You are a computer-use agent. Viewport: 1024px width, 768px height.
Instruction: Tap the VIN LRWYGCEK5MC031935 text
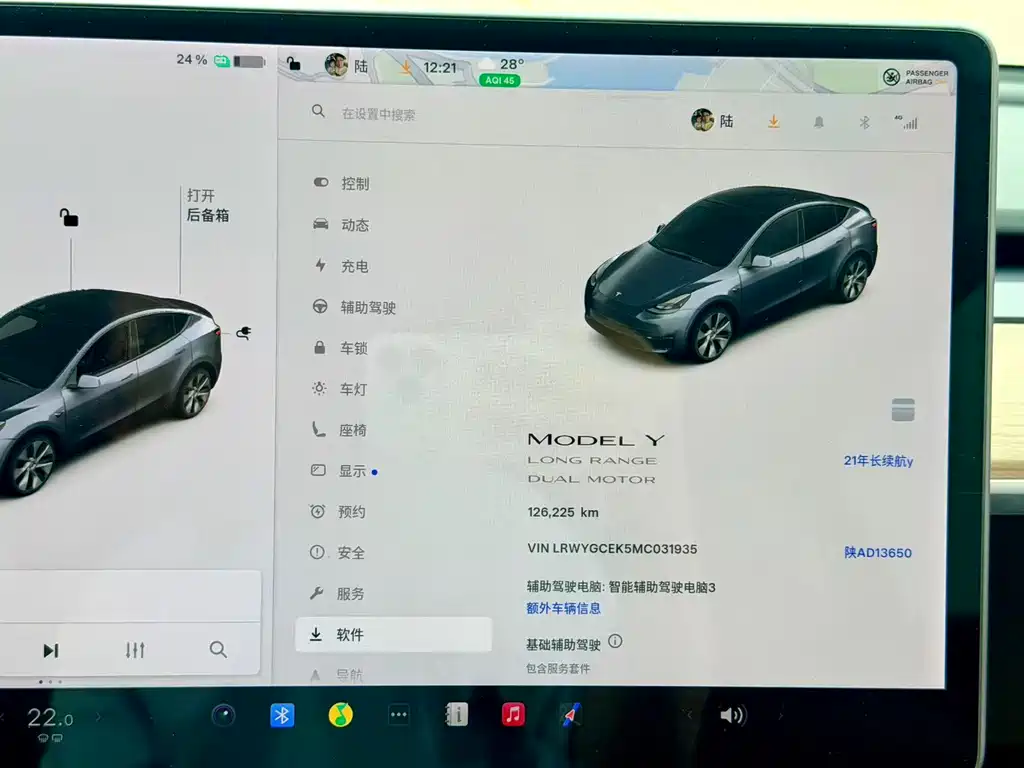[612, 549]
